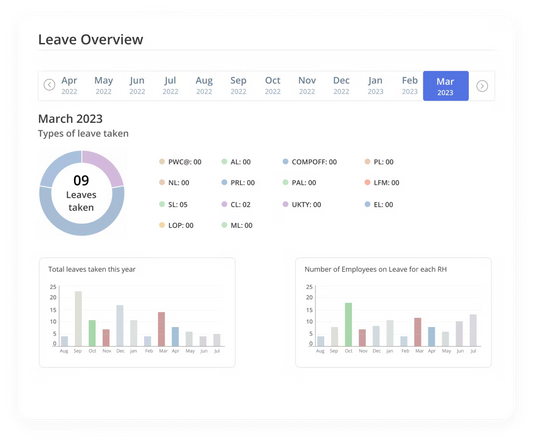Click the Dec bar in Total leaves chart
533x443 pixels.
(x=120, y=326)
